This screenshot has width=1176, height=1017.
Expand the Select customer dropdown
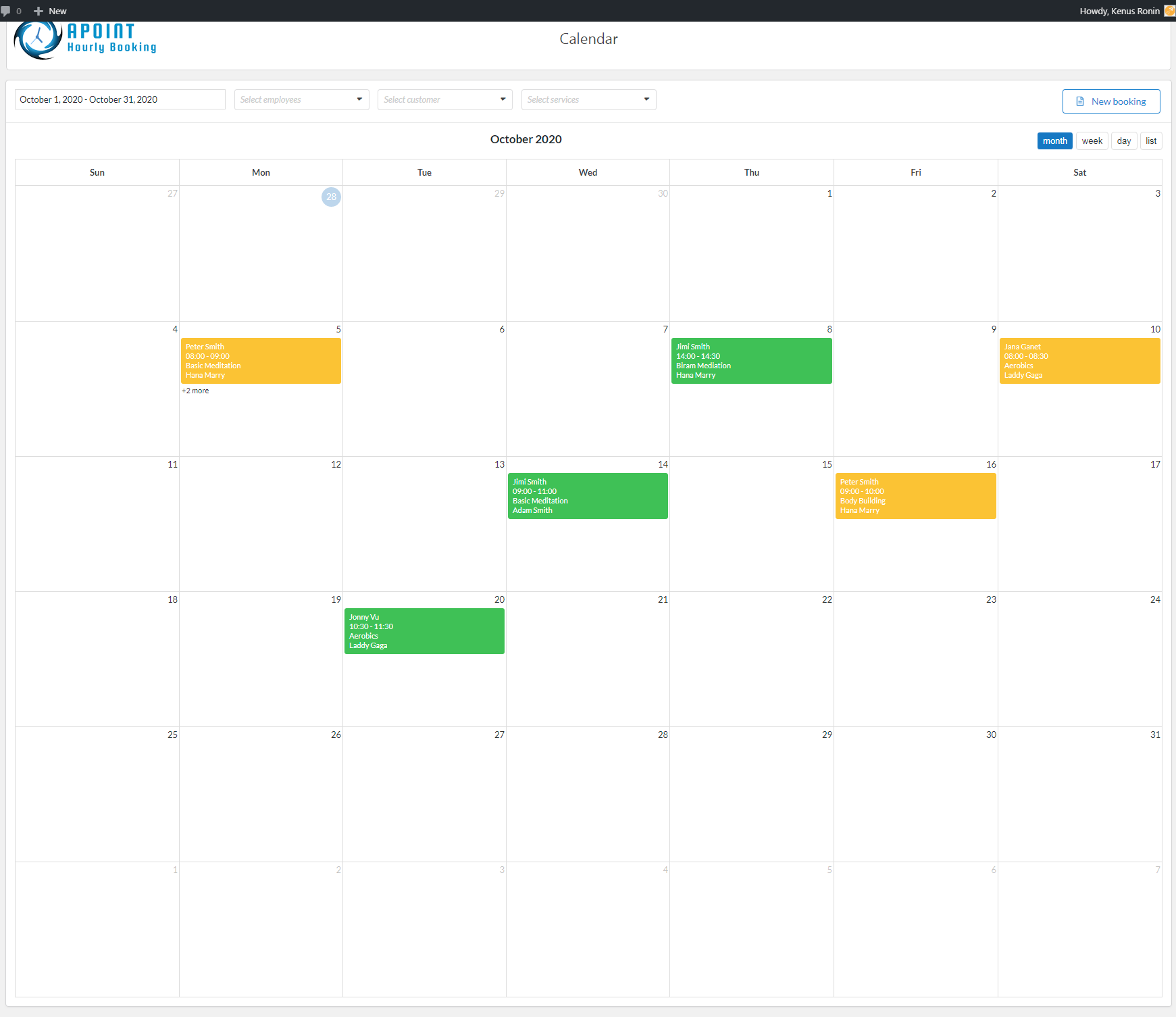click(x=444, y=99)
